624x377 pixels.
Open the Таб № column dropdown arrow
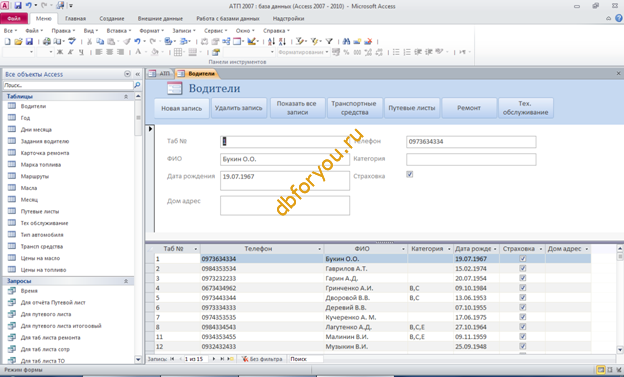pyautogui.click(x=195, y=249)
